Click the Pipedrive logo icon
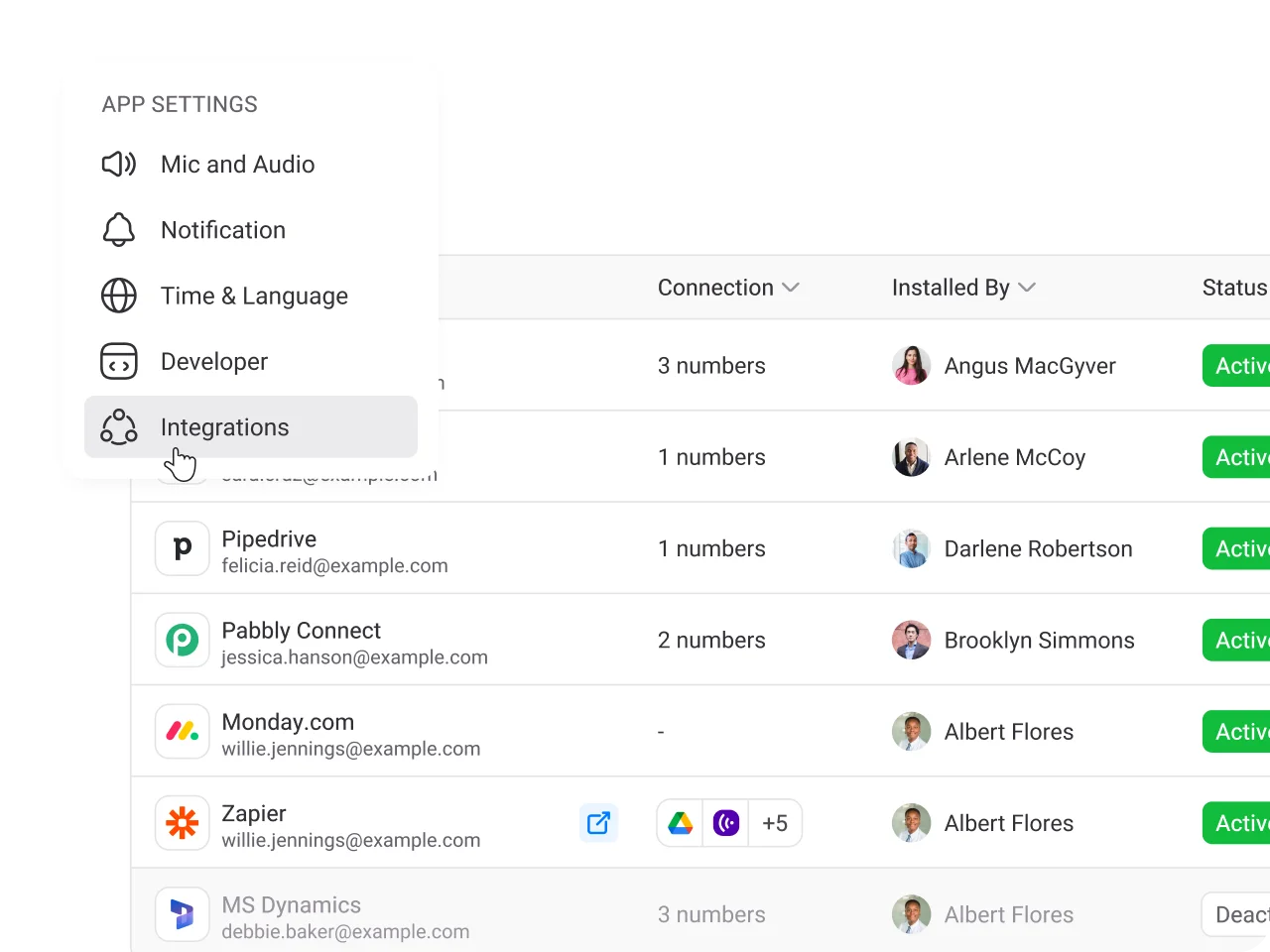Viewport: 1270px width, 952px height. coord(183,548)
